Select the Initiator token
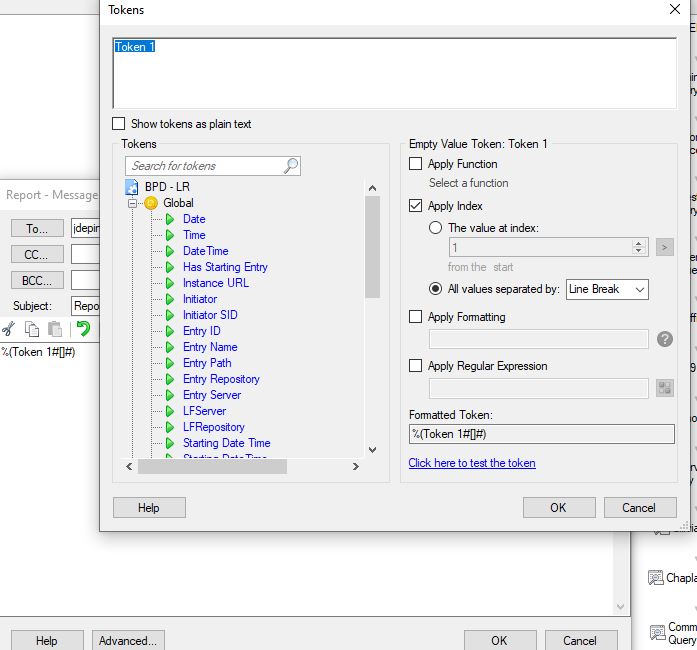 coord(200,299)
